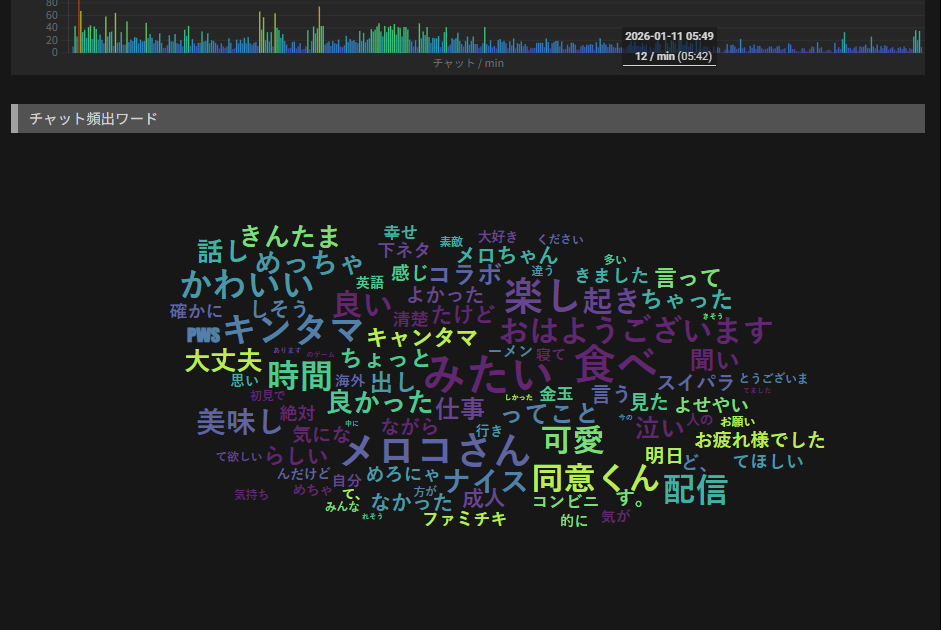Click the word 清楚 in cloud
Viewport: 941px width, 630px height.
(411, 319)
